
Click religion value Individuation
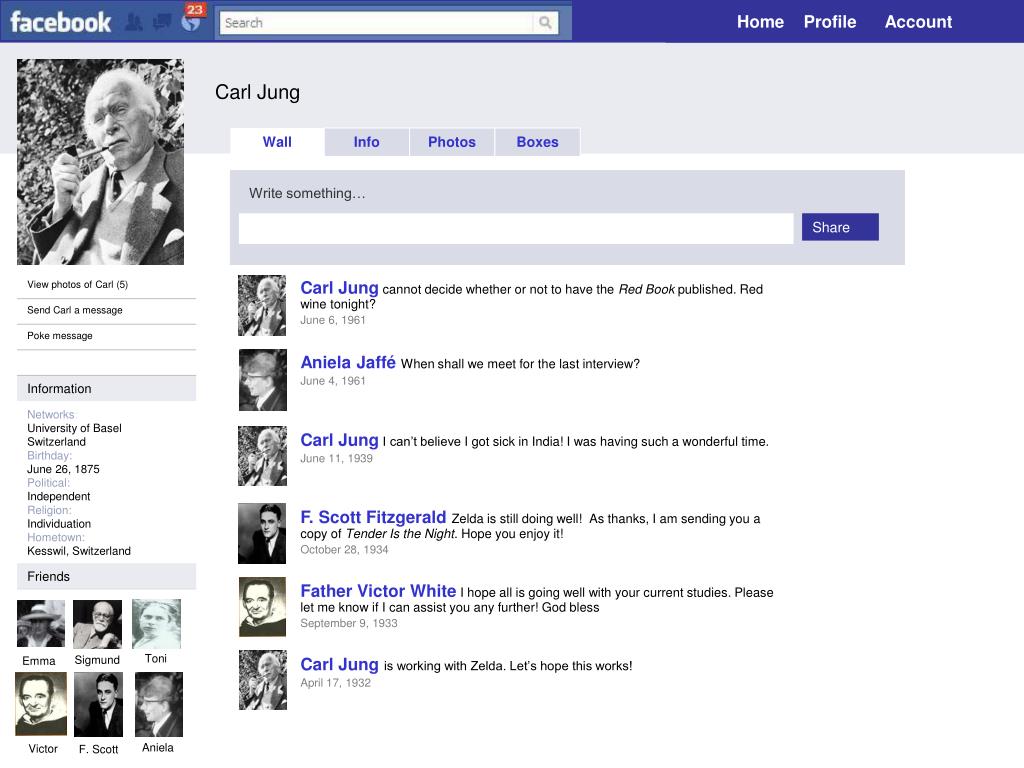pos(59,524)
